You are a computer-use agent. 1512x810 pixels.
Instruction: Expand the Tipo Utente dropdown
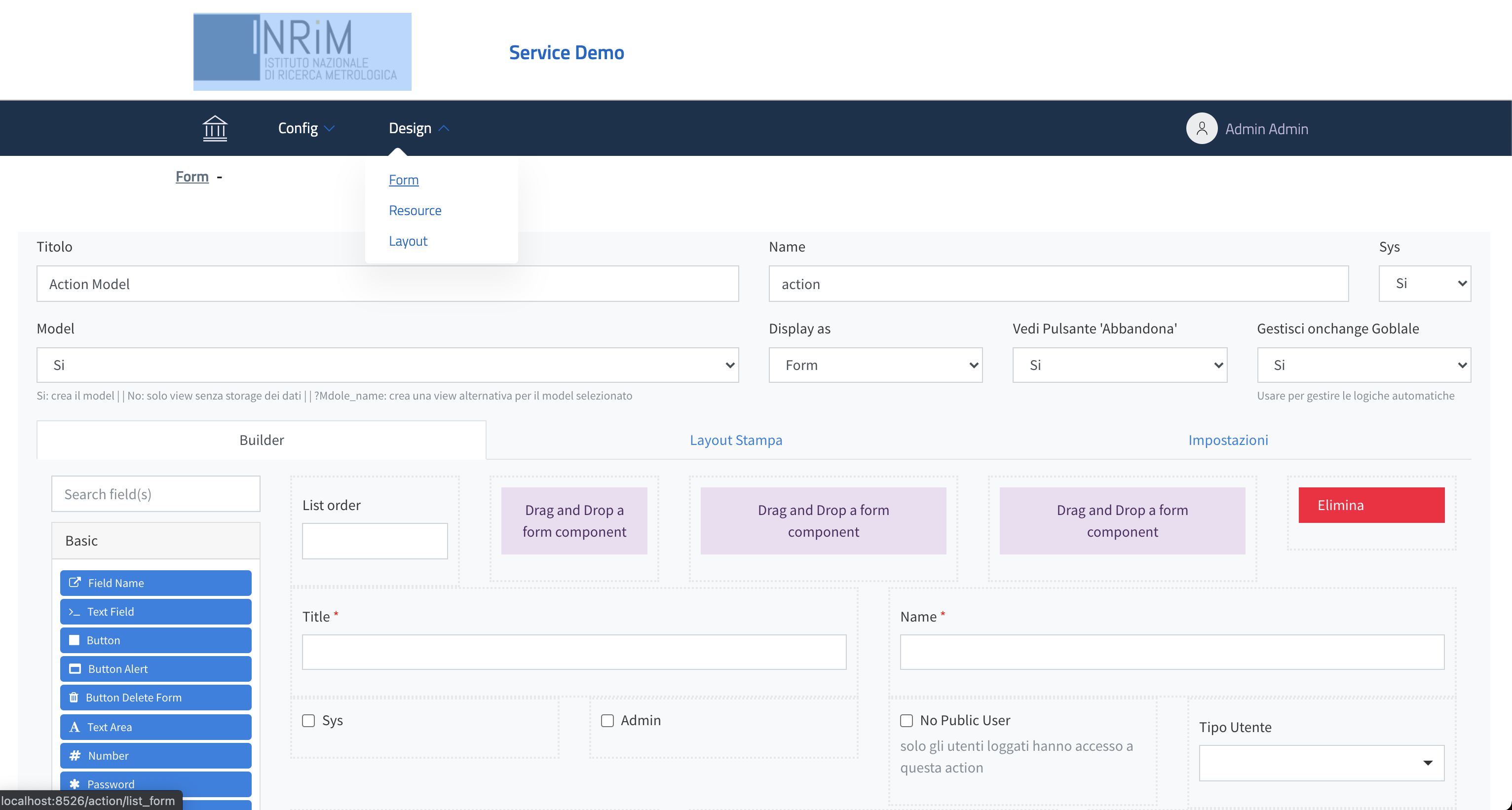1321,763
